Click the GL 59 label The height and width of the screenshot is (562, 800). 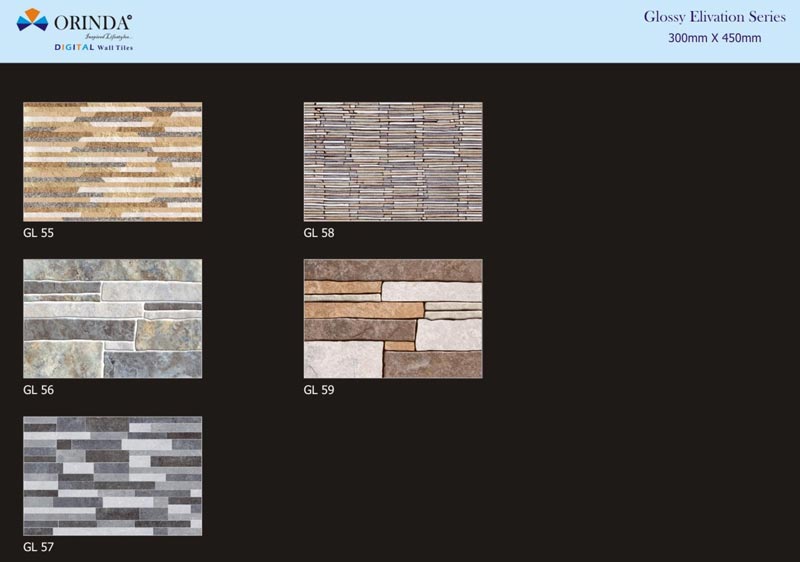318,390
